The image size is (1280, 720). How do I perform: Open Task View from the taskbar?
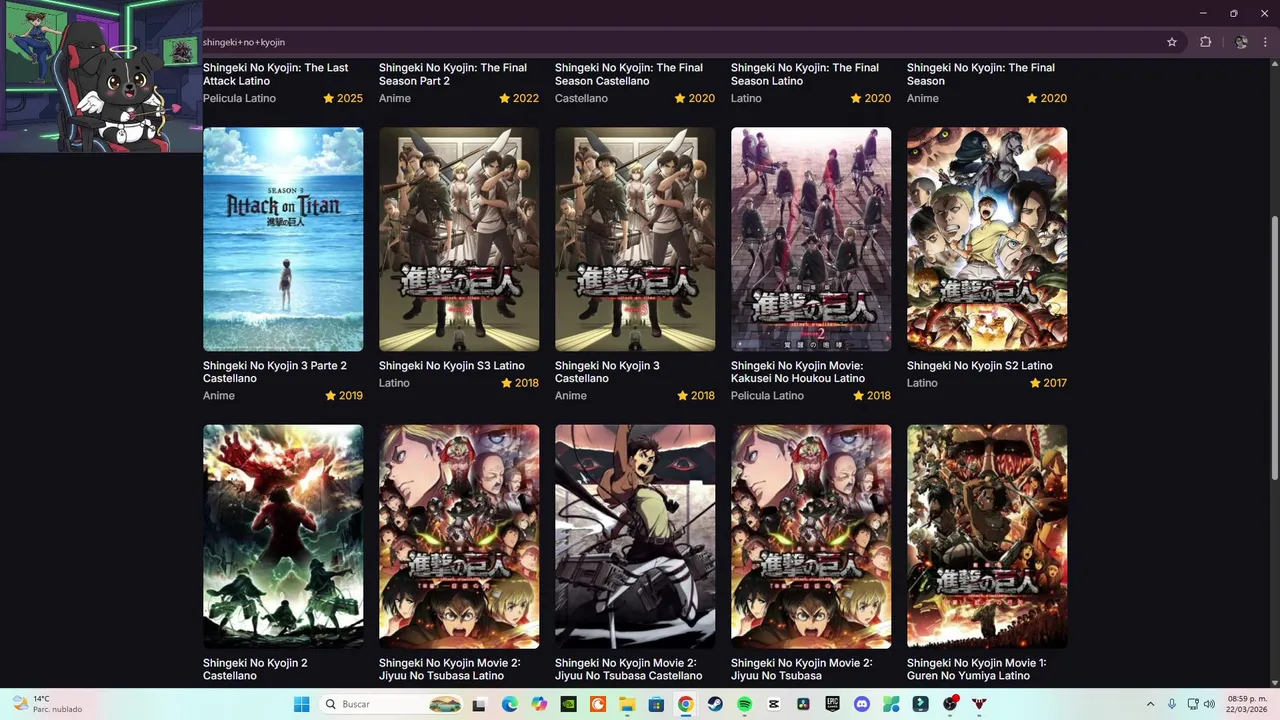(x=479, y=704)
